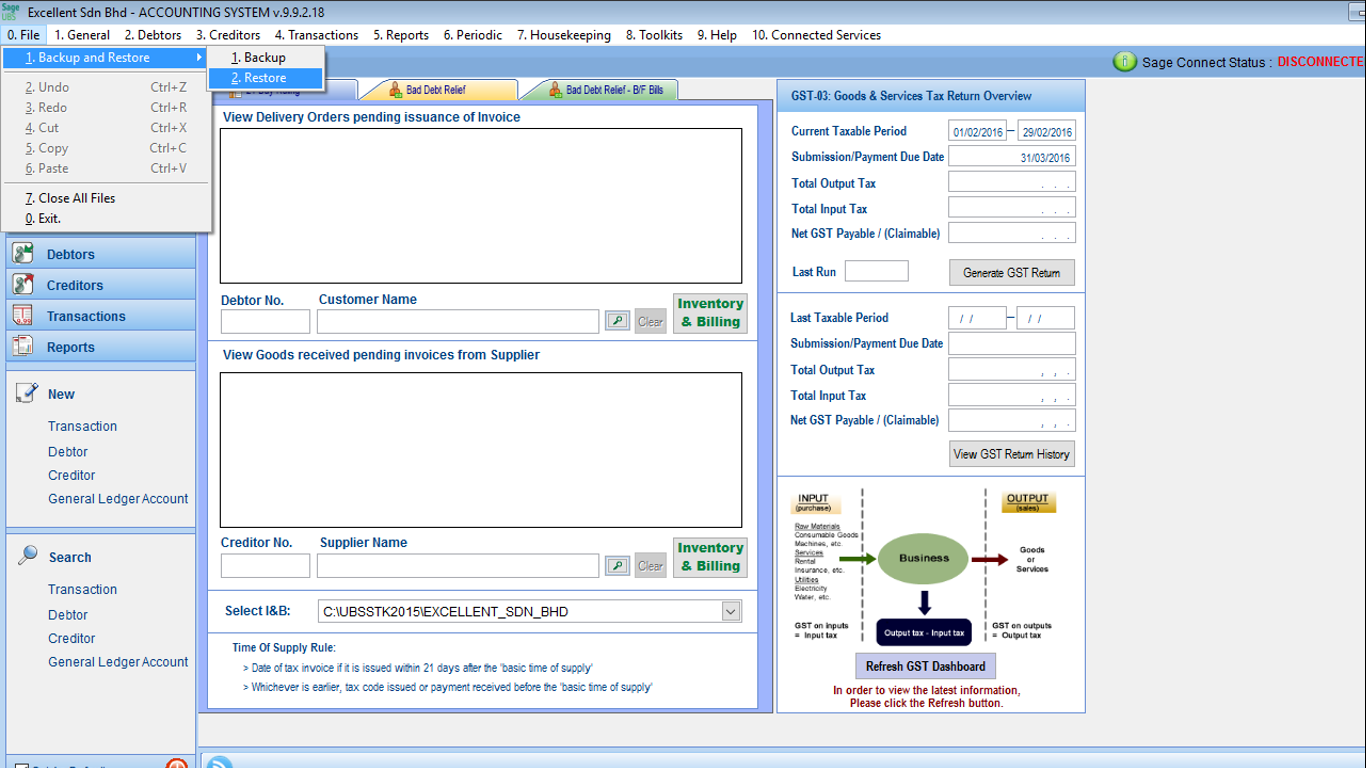
Task: Click the Current Taxable Period end date field
Action: coord(1046,131)
